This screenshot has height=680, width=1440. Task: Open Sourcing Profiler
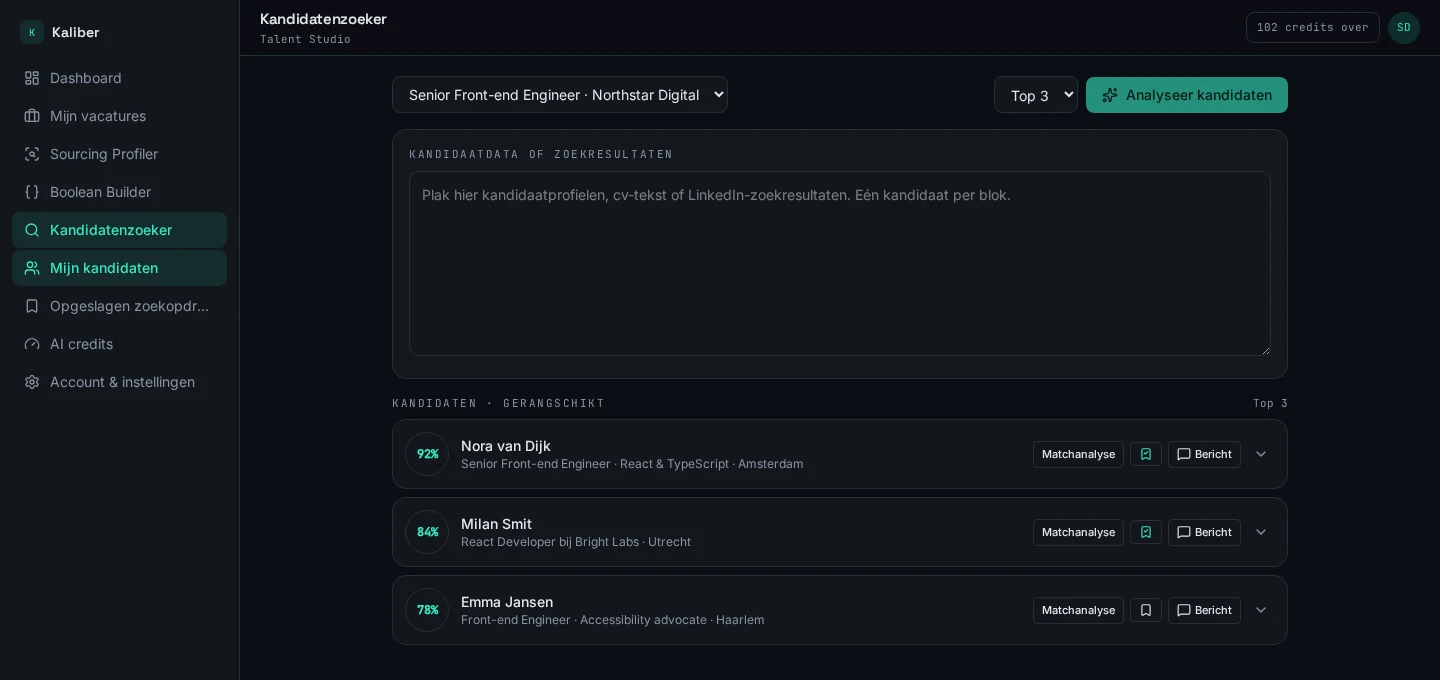coord(119,154)
